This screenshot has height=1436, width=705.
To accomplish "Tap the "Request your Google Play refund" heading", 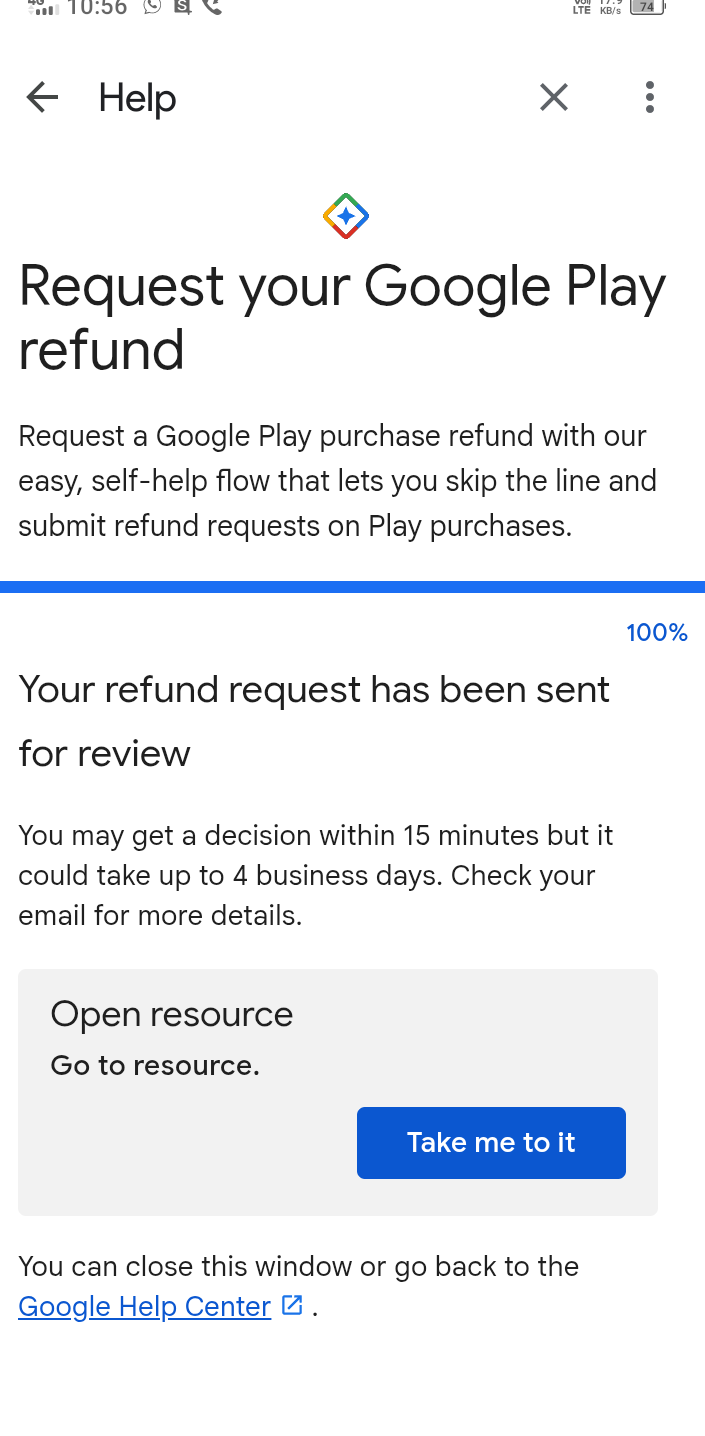I will 342,318.
